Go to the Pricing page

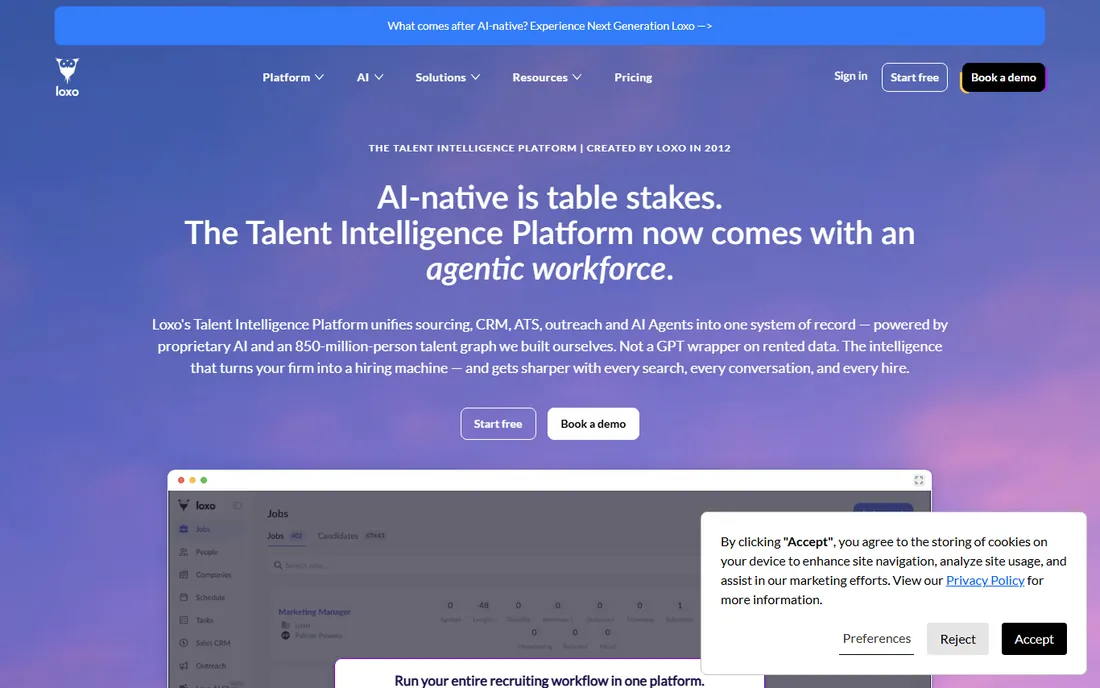(x=633, y=77)
